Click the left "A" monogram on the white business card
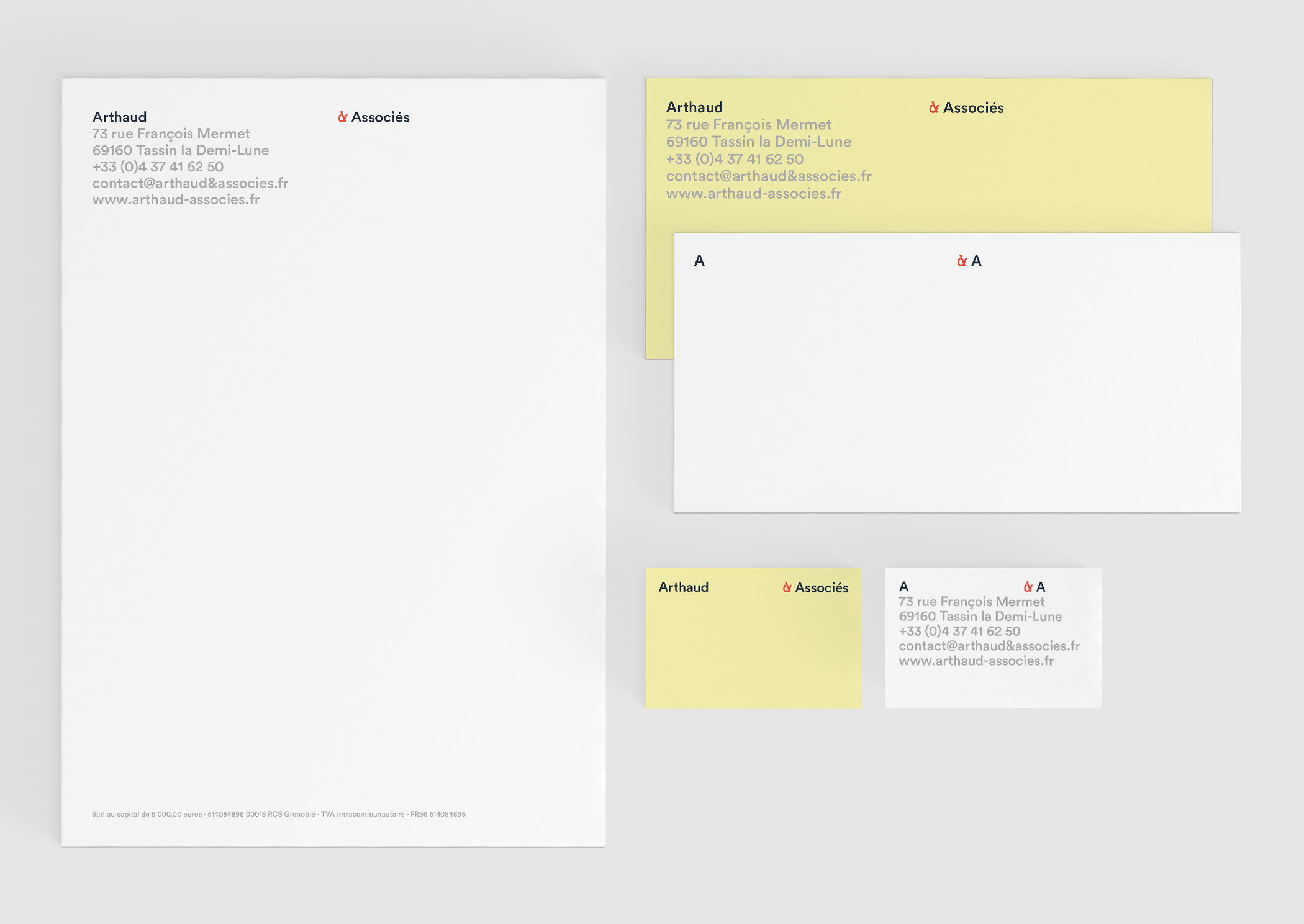This screenshot has height=924, width=1304. (x=903, y=586)
